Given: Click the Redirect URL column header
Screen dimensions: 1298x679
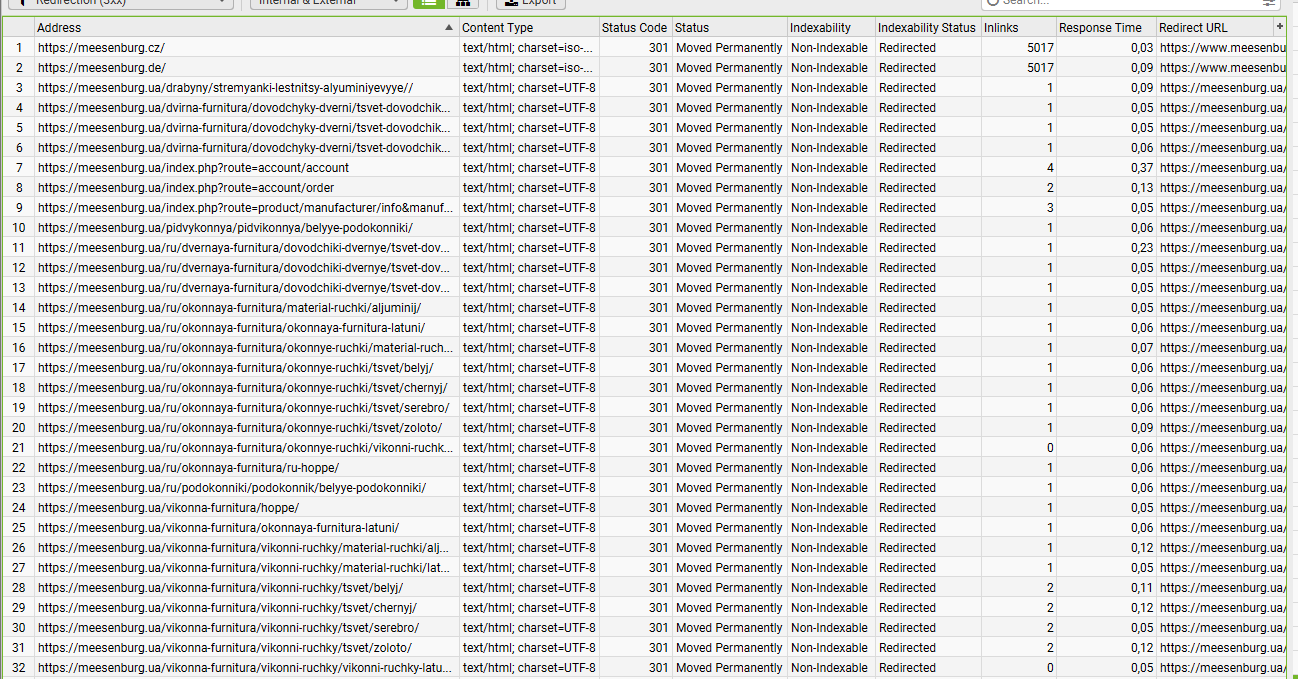Looking at the screenshot, I should point(1214,27).
